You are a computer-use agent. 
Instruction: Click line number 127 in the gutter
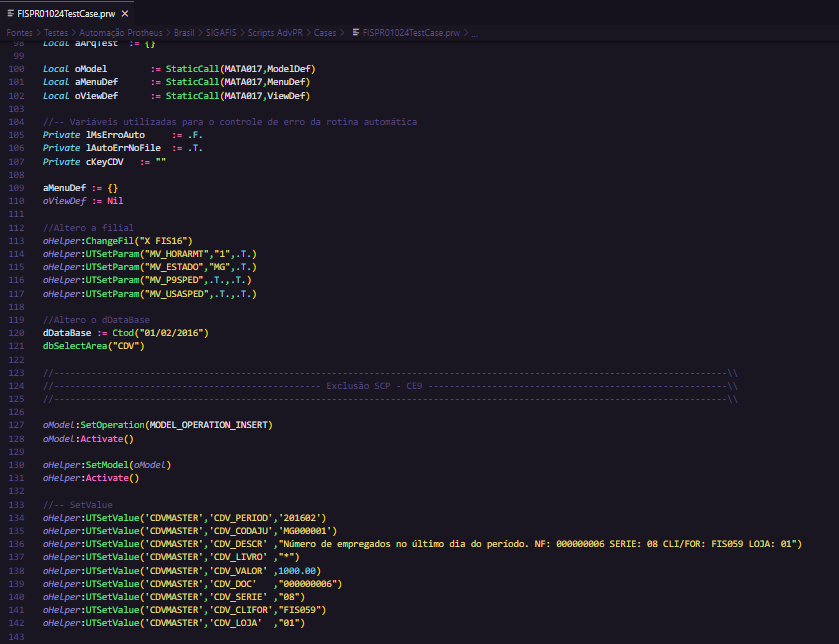pyautogui.click(x=14, y=424)
